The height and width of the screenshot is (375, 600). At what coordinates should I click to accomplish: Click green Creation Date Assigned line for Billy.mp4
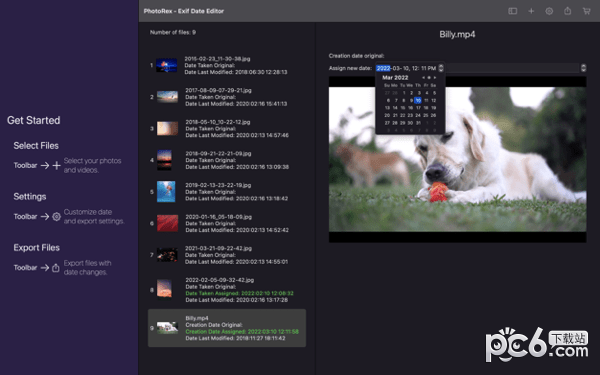[242, 331]
